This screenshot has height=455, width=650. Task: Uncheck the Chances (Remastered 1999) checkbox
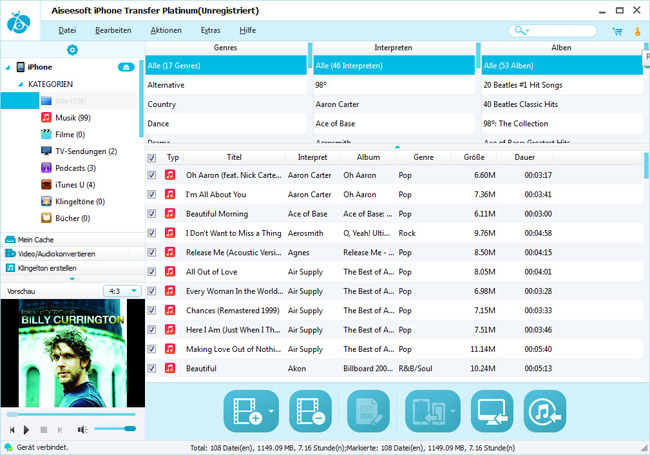point(152,310)
